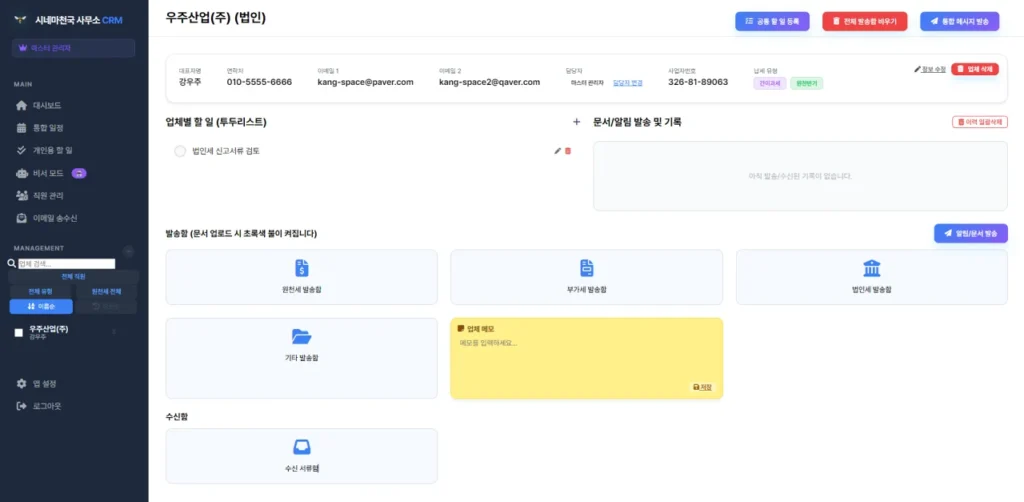Open the 수신 서류함 inbox
Screen dimensions: 1024x502
(x=301, y=455)
